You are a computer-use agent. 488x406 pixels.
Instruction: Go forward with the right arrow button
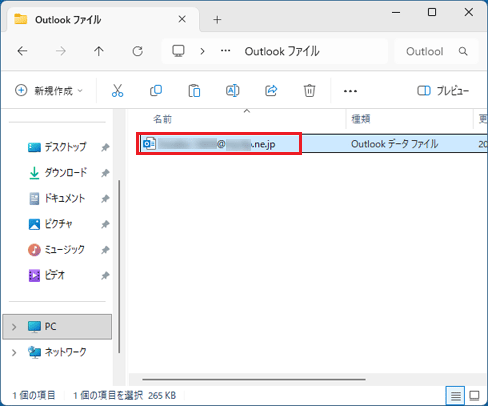coord(61,51)
